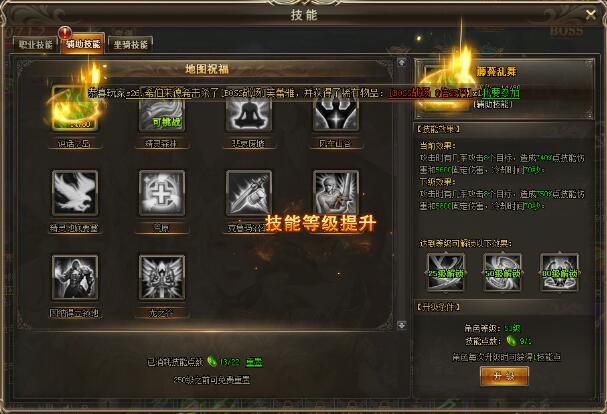View the 80级解锁 unlock effect icon

pos(559,272)
